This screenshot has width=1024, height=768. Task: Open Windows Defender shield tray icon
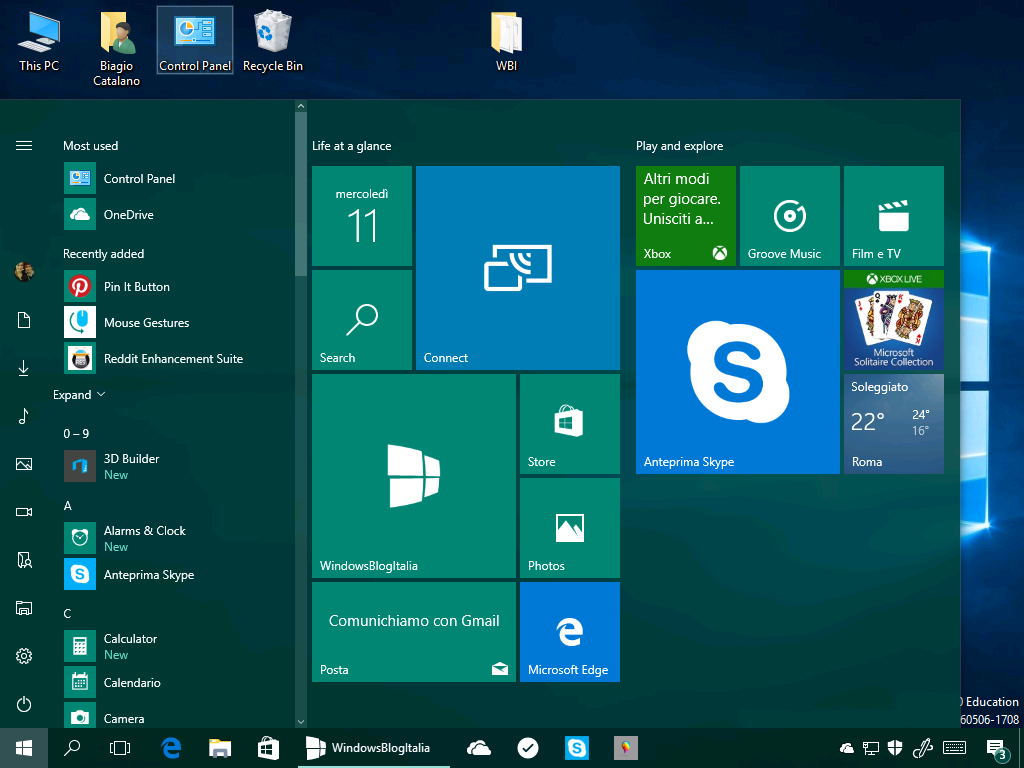coord(895,748)
